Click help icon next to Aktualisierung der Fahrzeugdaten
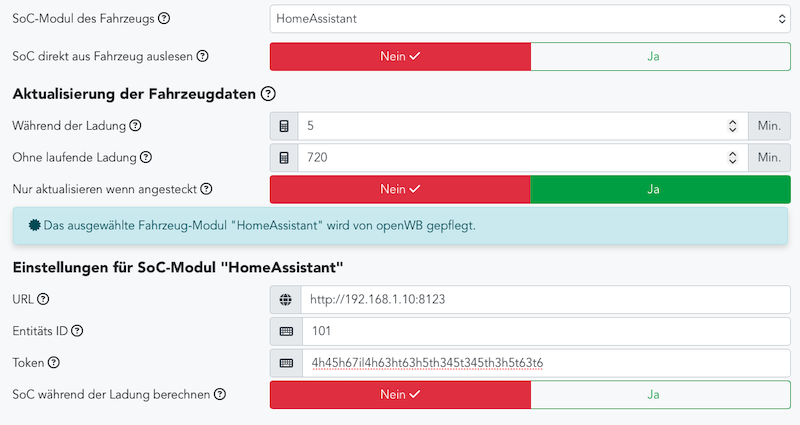This screenshot has height=425, width=800. pos(267,94)
